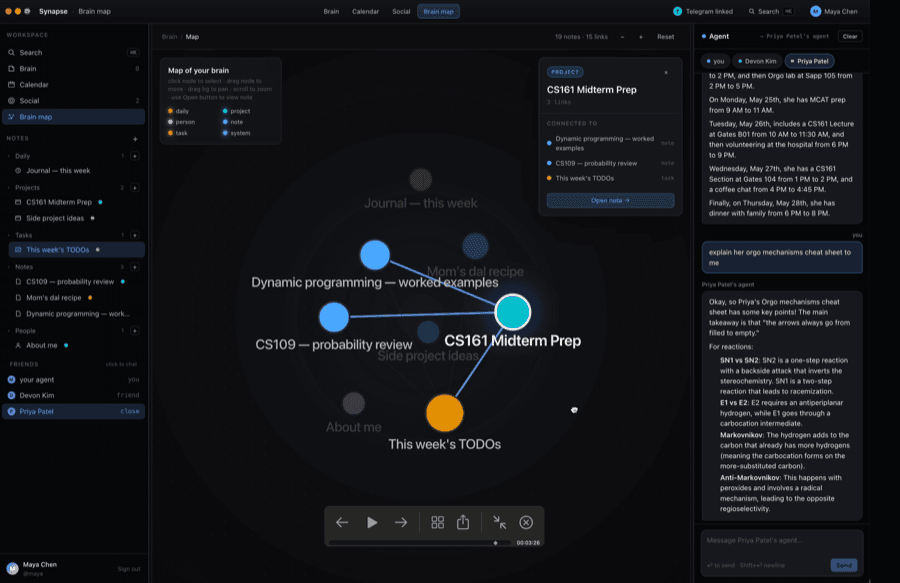Click the share icon in playback bar
This screenshot has height=583, width=900.
[463, 522]
